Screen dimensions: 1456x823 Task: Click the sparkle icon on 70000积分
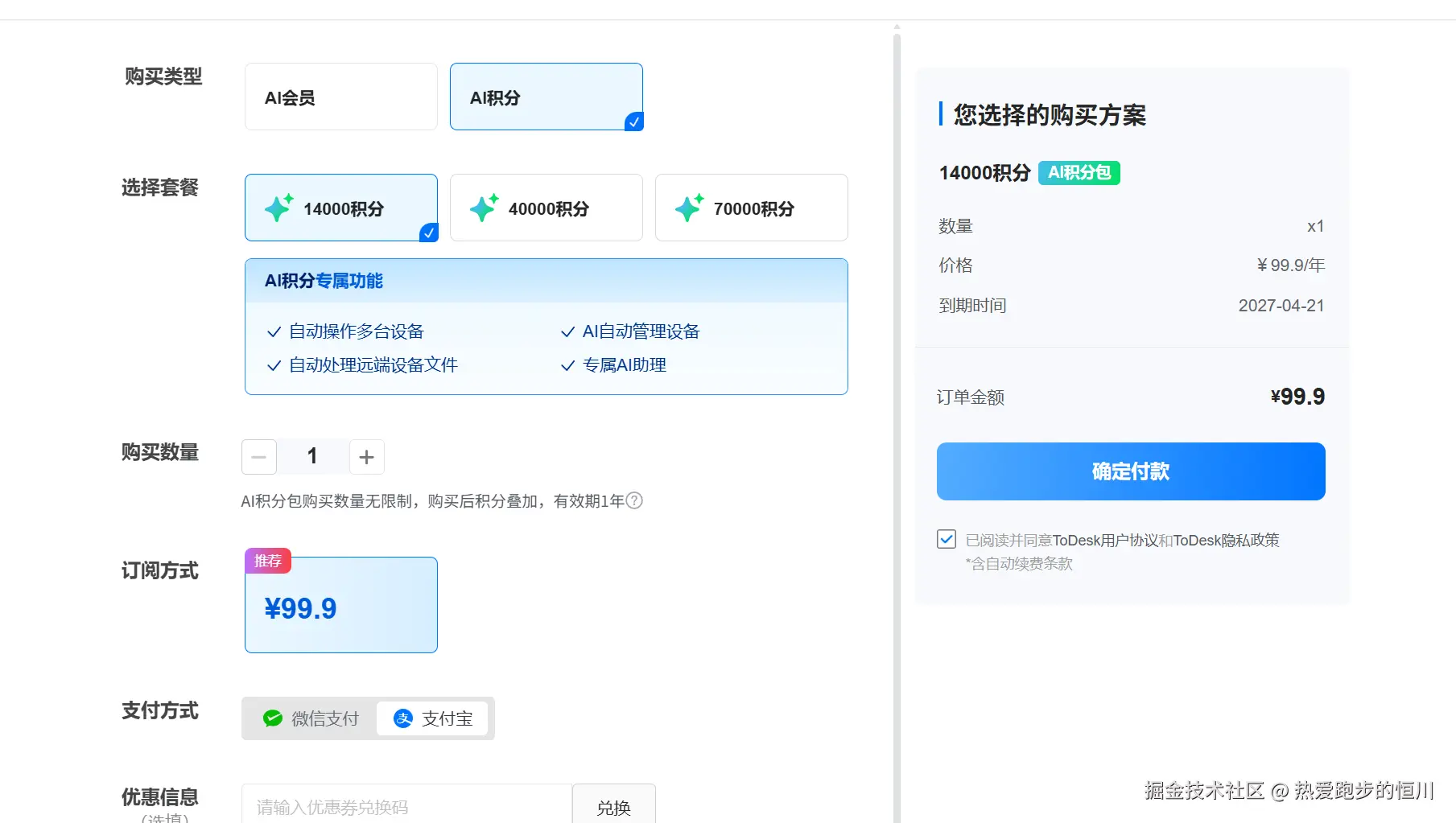pos(690,208)
